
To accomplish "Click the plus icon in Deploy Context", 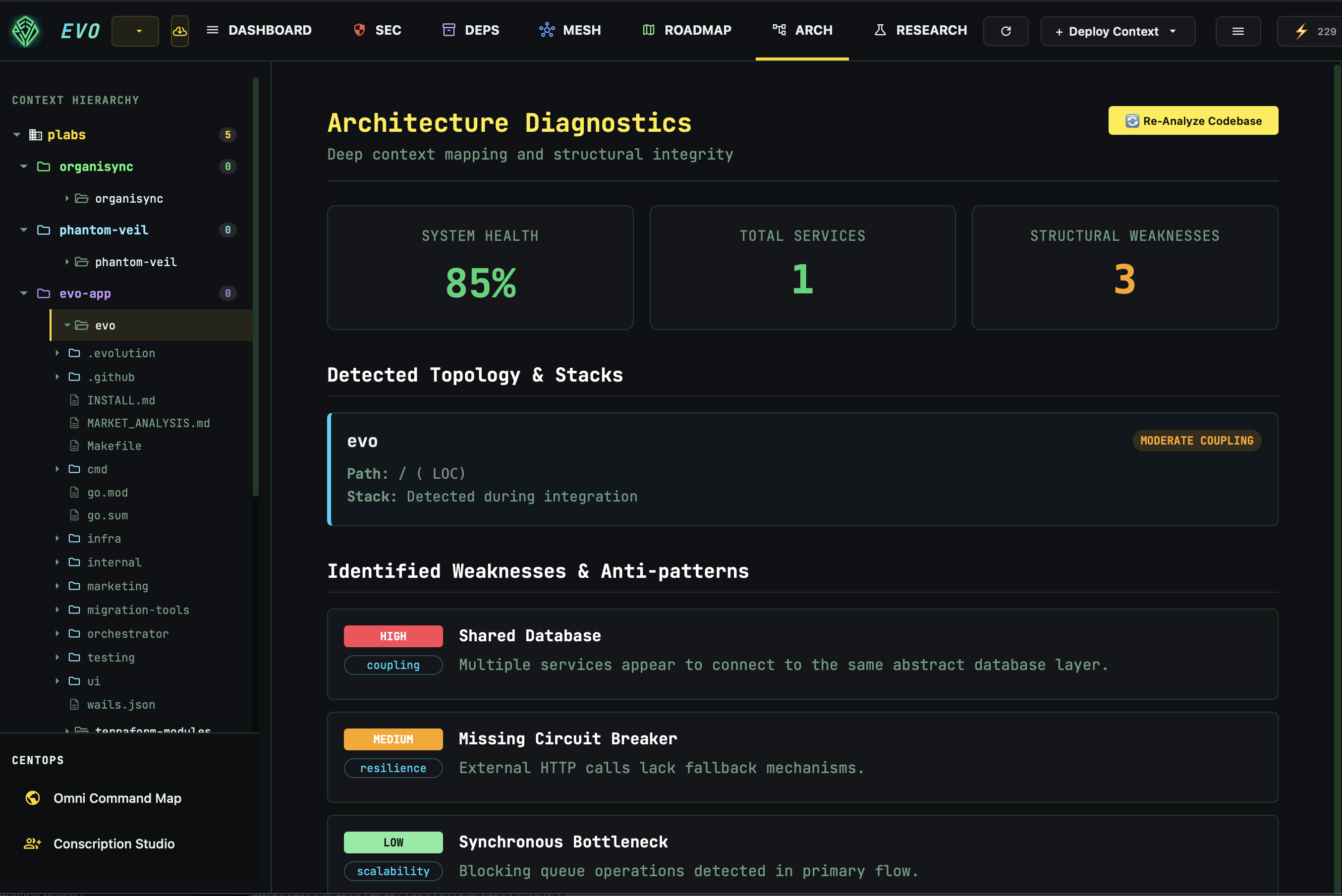I will pos(1059,32).
